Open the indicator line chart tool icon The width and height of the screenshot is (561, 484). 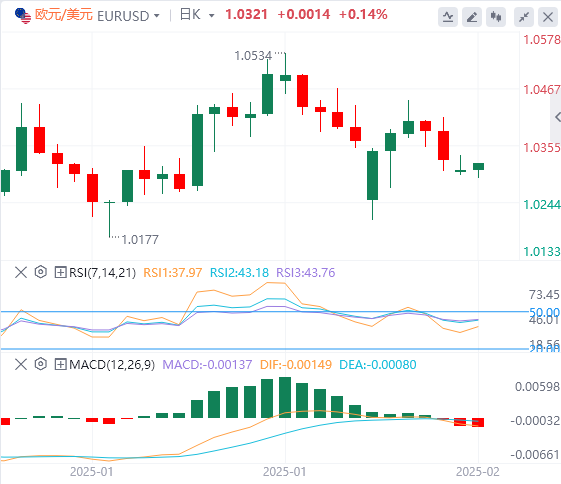tap(448, 17)
